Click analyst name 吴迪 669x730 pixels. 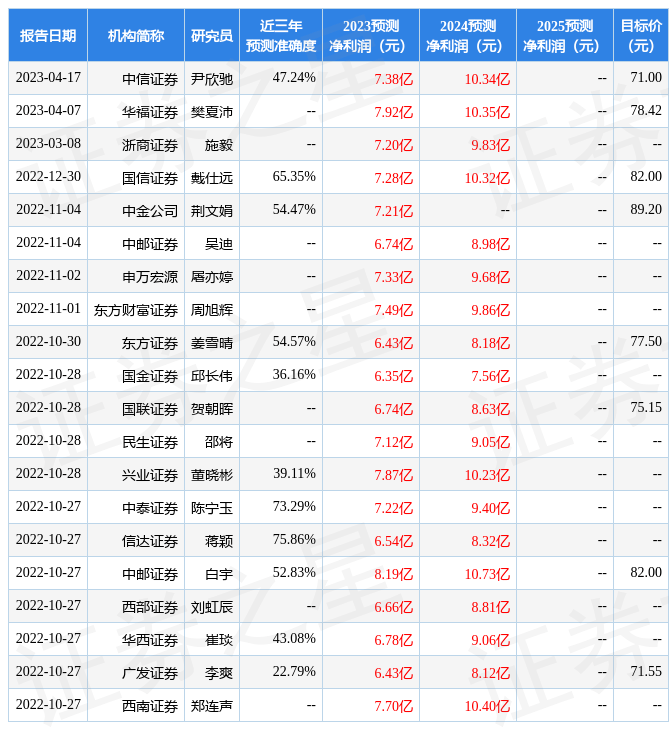click(219, 244)
